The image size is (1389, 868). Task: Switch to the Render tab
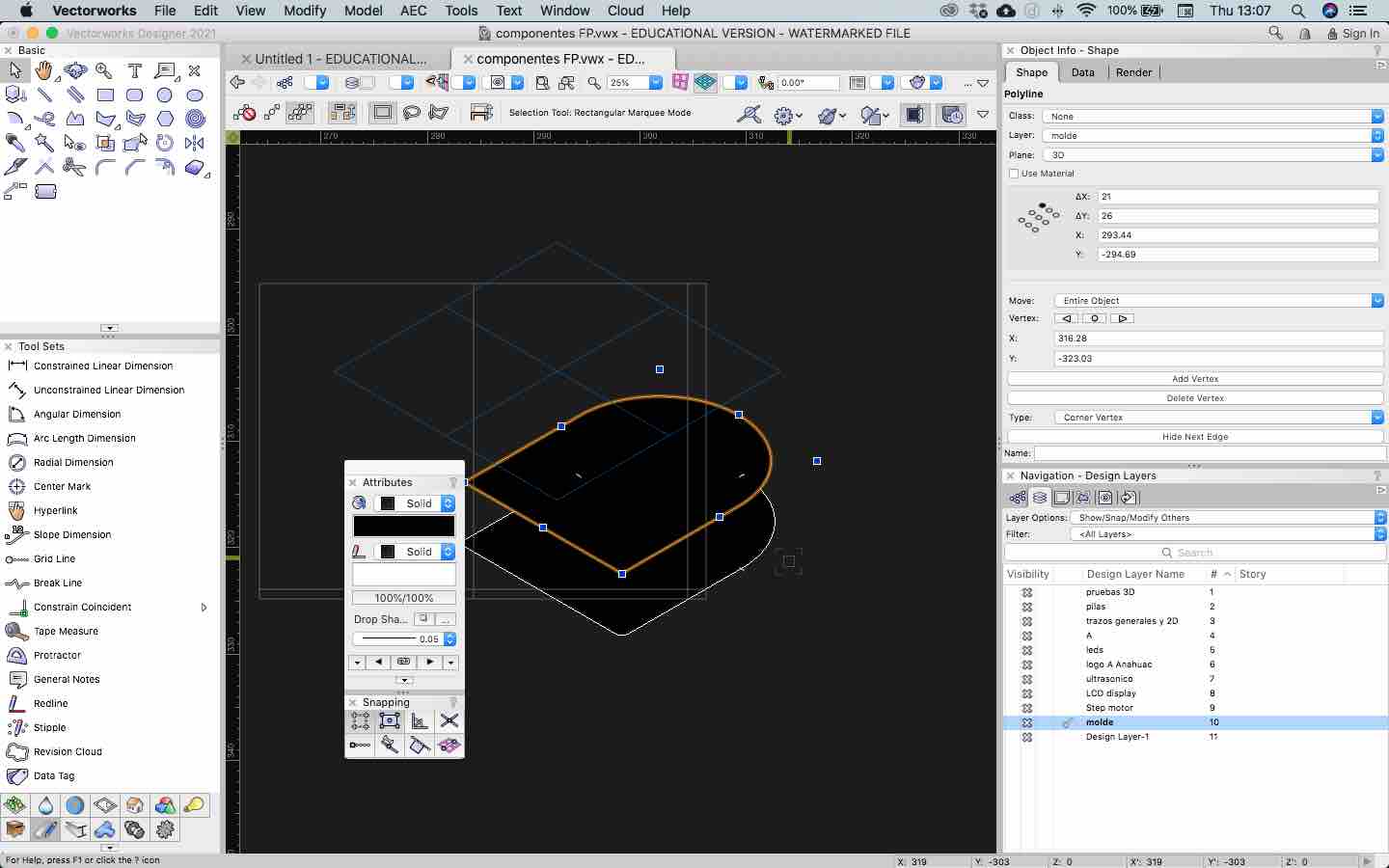coord(1133,72)
